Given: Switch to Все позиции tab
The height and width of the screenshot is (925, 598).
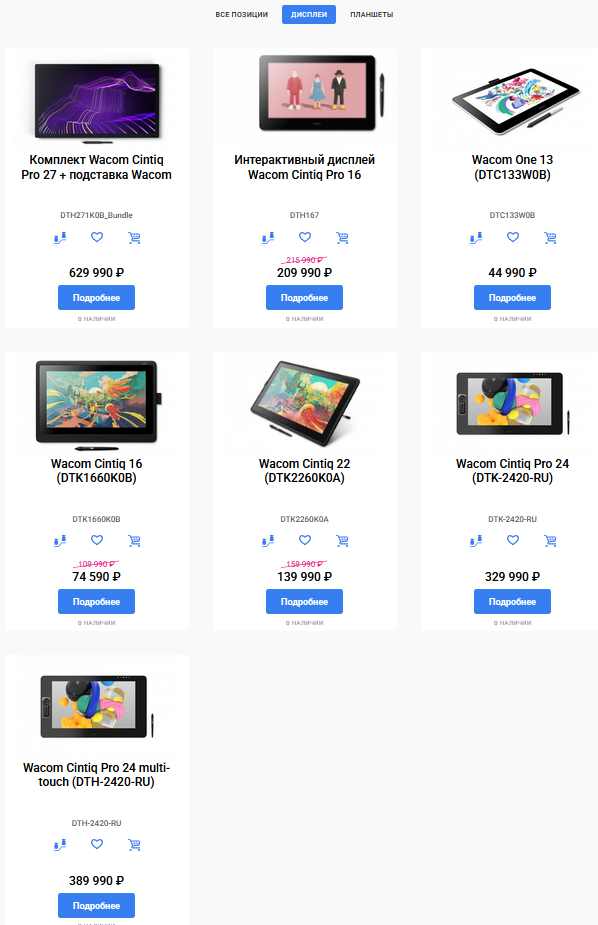Looking at the screenshot, I should [x=241, y=14].
